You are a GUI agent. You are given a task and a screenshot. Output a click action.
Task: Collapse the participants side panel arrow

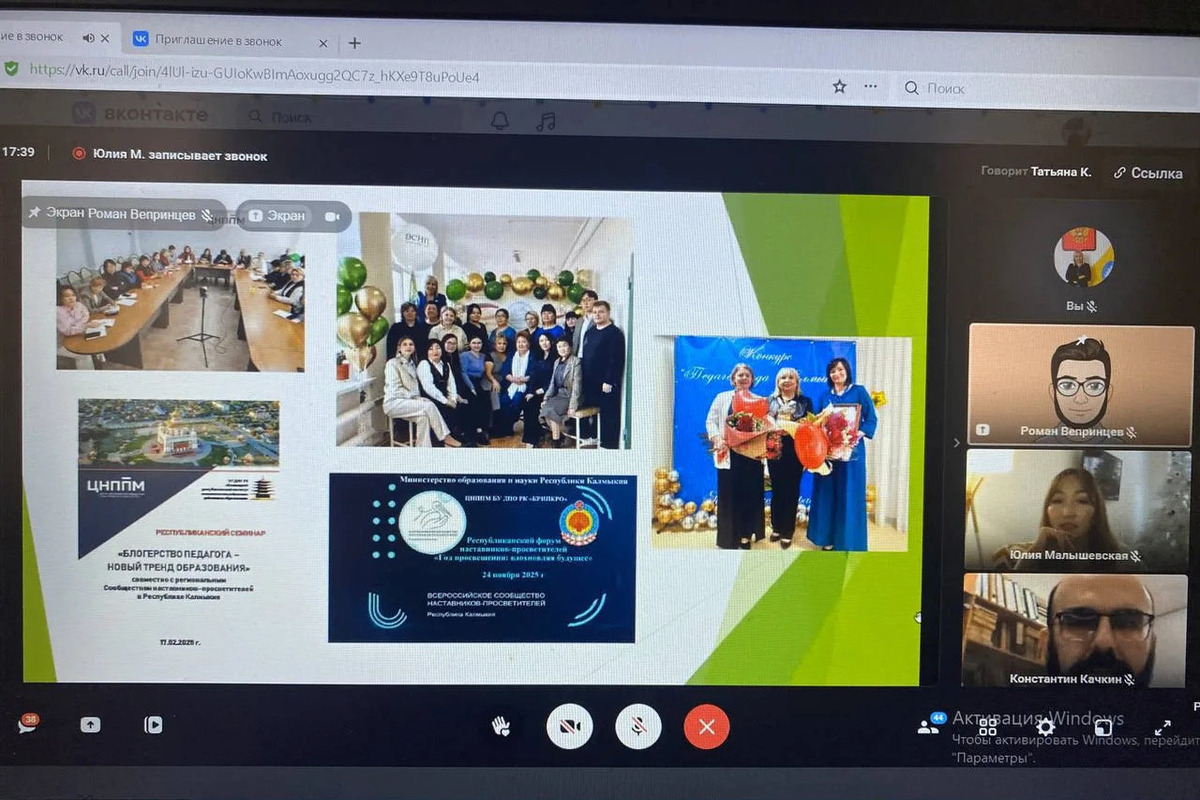coord(955,442)
